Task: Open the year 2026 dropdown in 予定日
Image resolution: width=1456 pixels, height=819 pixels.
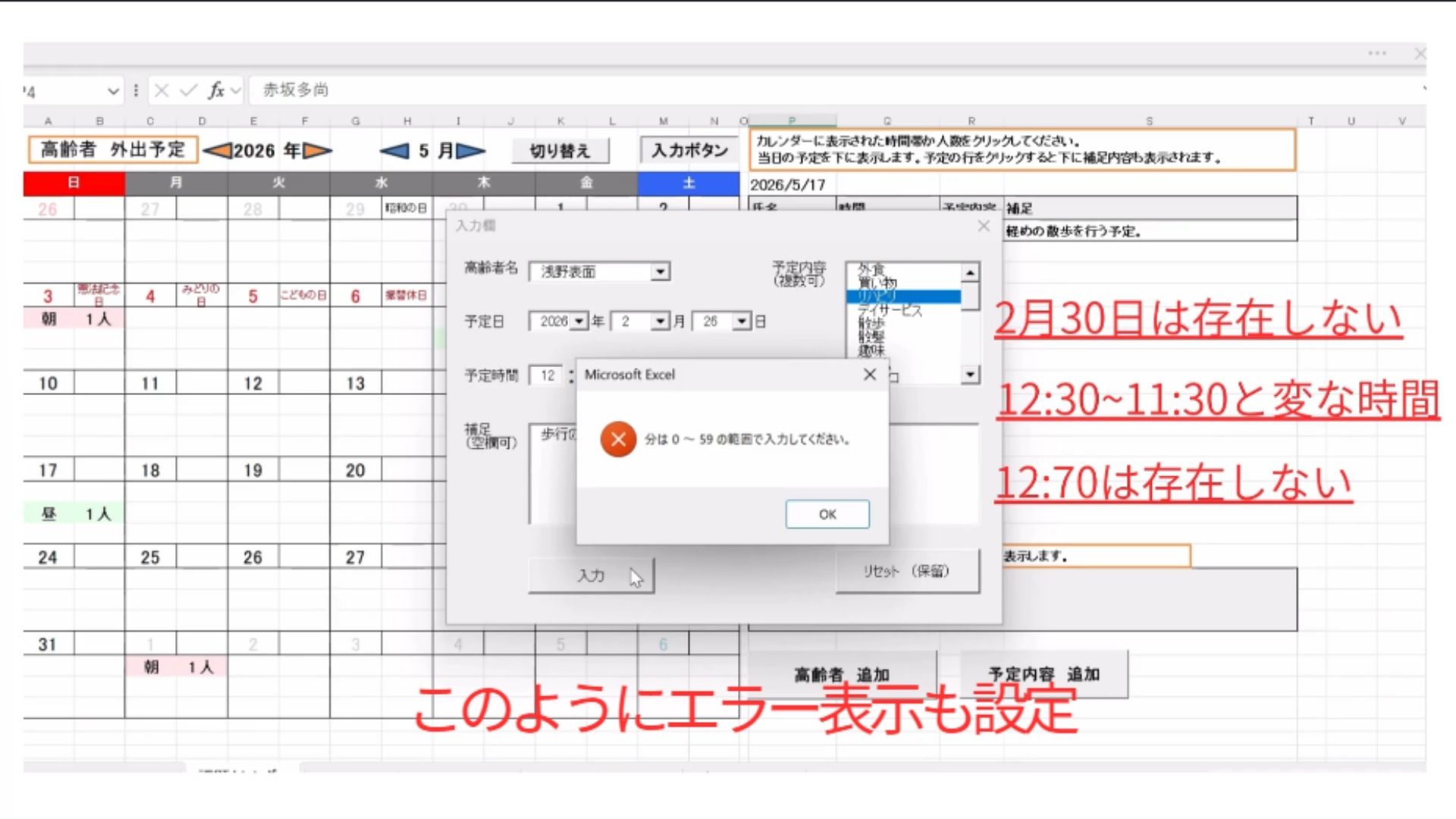Action: pyautogui.click(x=579, y=322)
